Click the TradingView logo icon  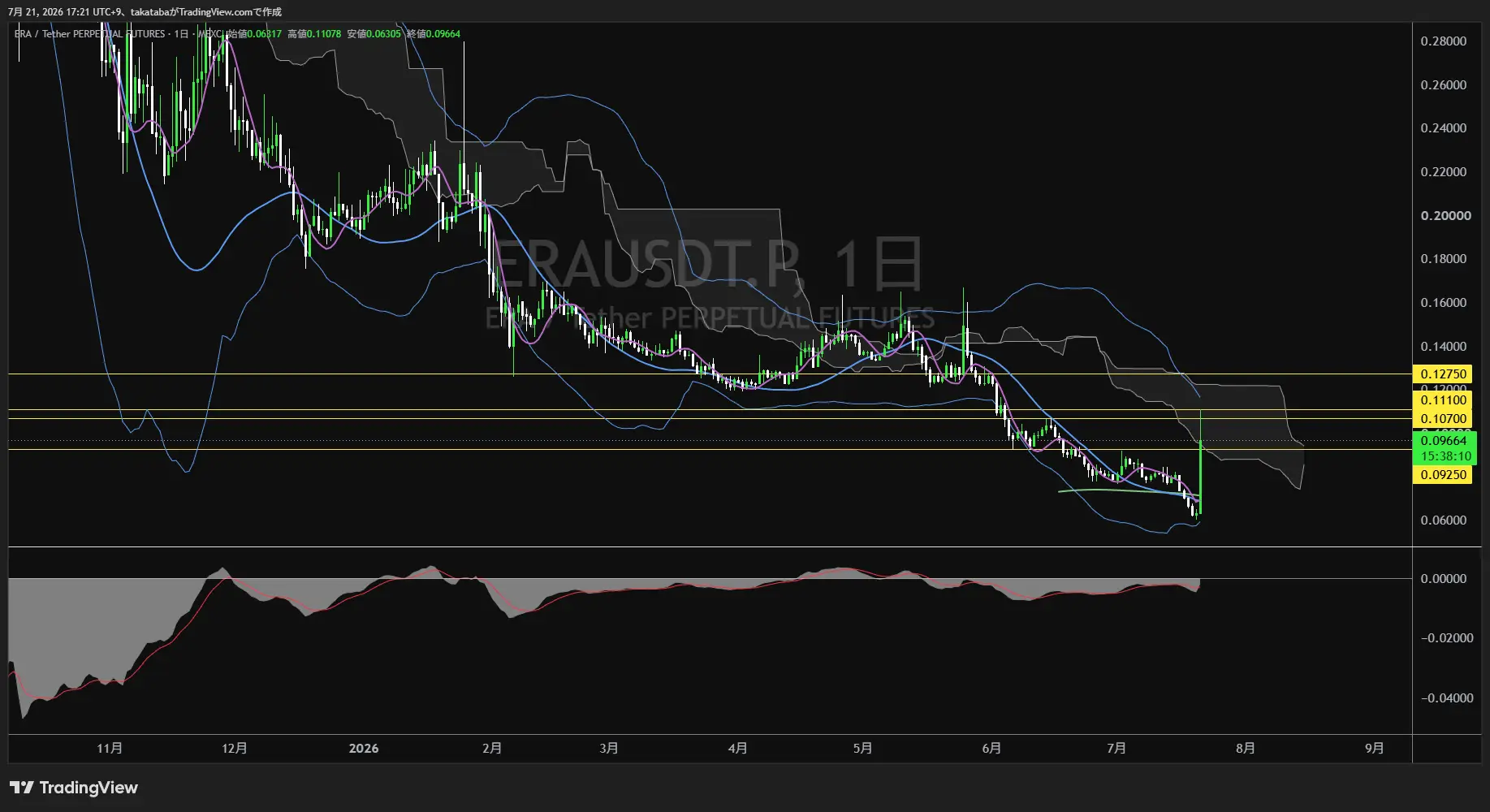pyautogui.click(x=22, y=788)
